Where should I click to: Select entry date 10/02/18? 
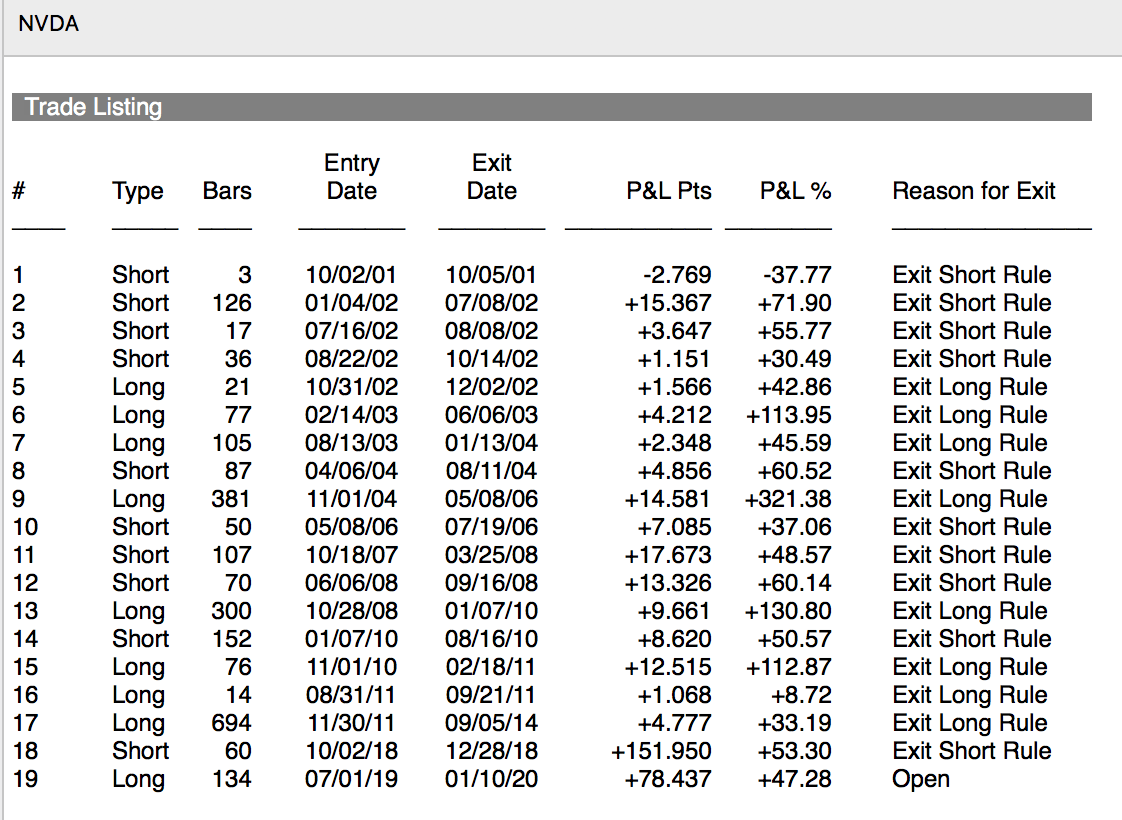351,751
